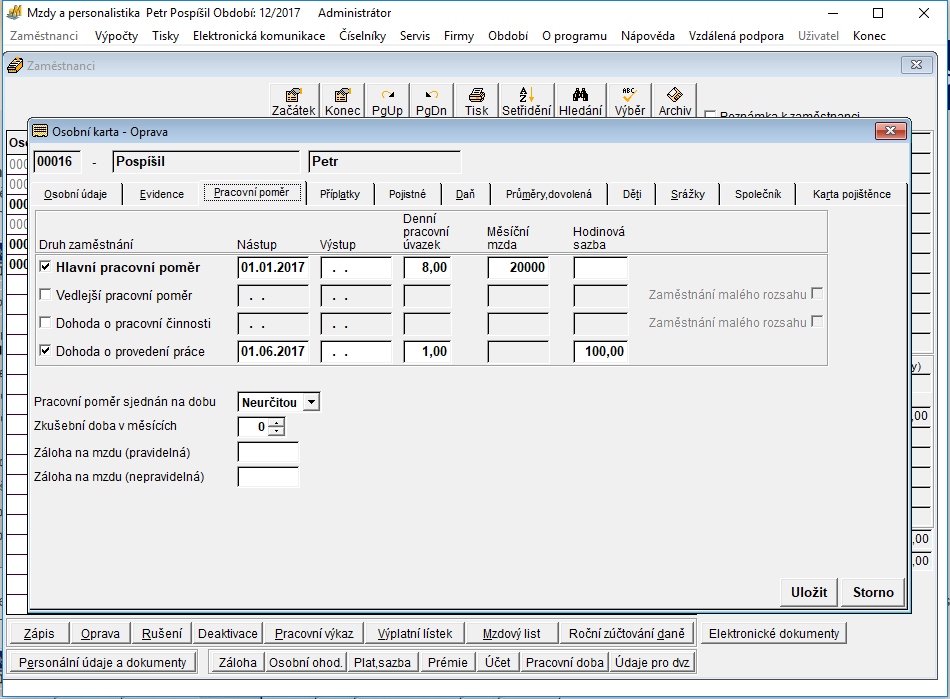
Task: Open Výplatní lístek
Action: pos(415,634)
